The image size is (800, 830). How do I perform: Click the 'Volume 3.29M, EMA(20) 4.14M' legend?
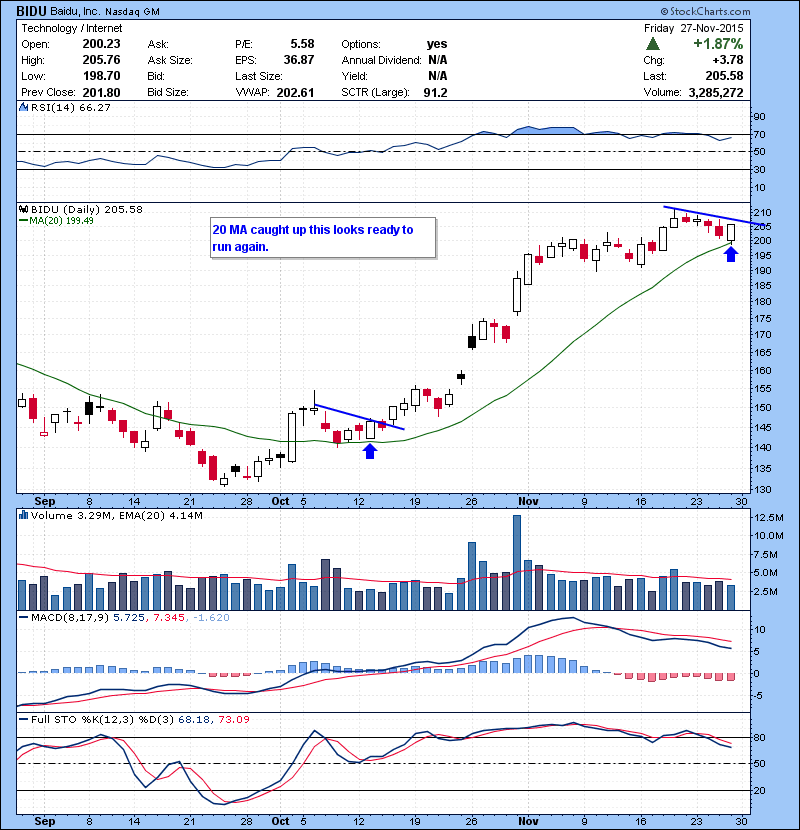116,515
